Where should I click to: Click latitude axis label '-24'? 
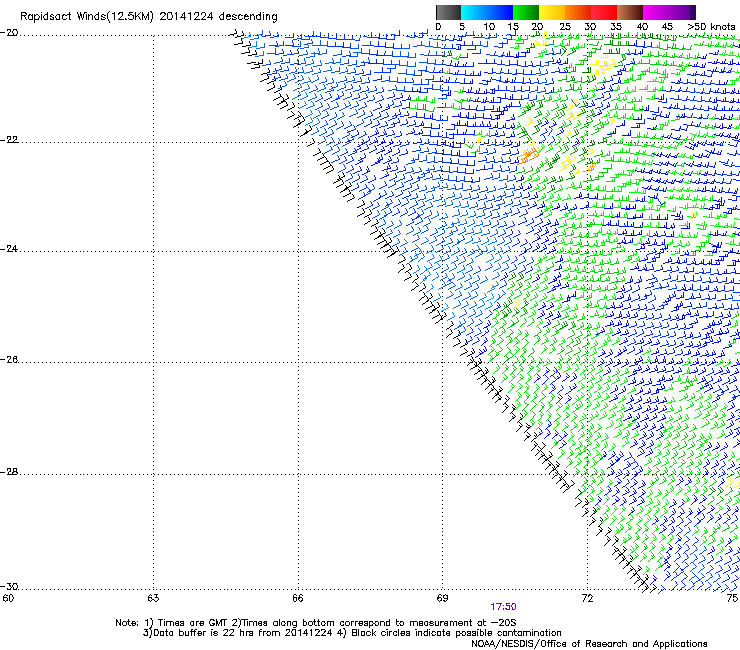(x=9, y=248)
